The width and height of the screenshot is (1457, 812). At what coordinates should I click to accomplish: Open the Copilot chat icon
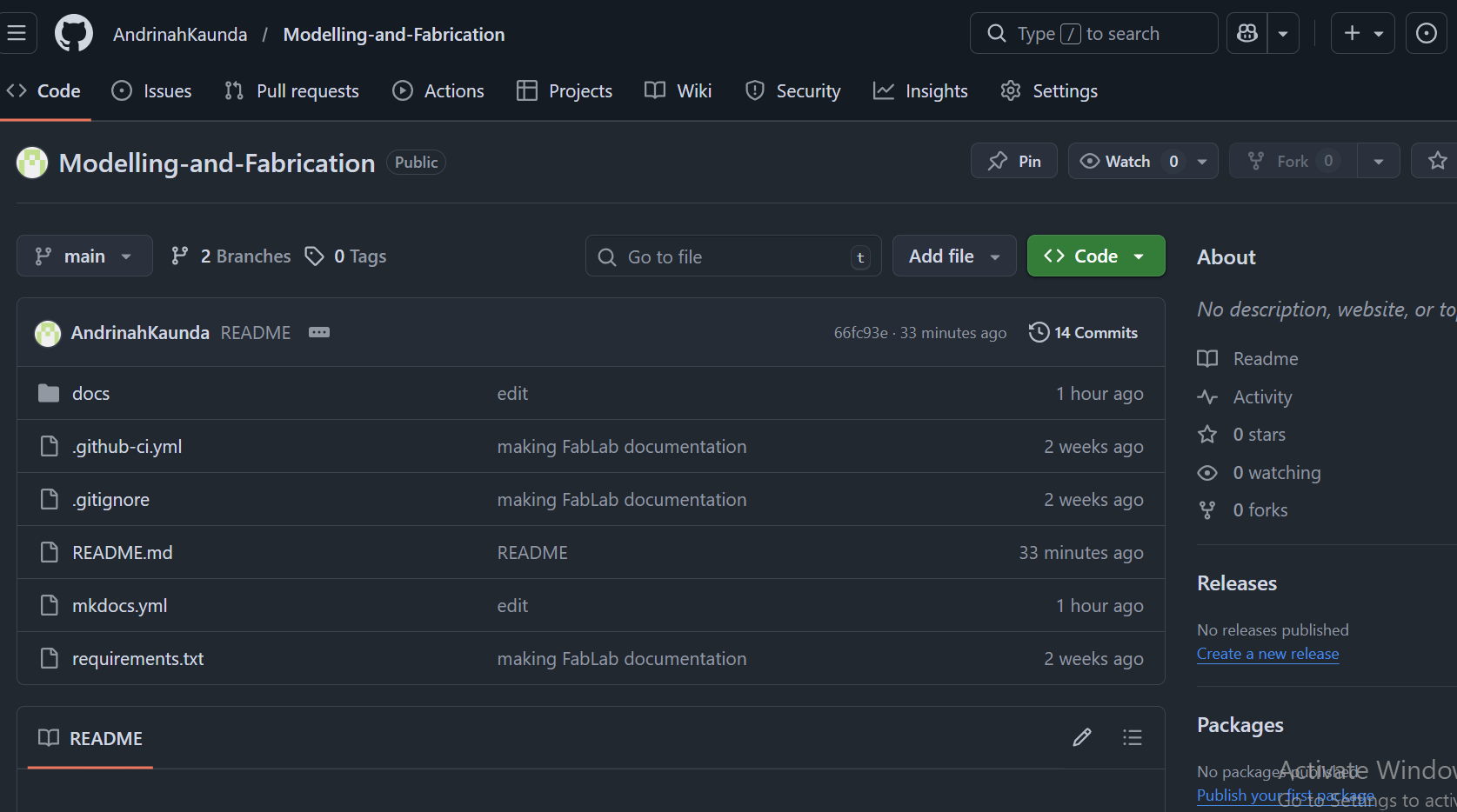pos(1247,34)
